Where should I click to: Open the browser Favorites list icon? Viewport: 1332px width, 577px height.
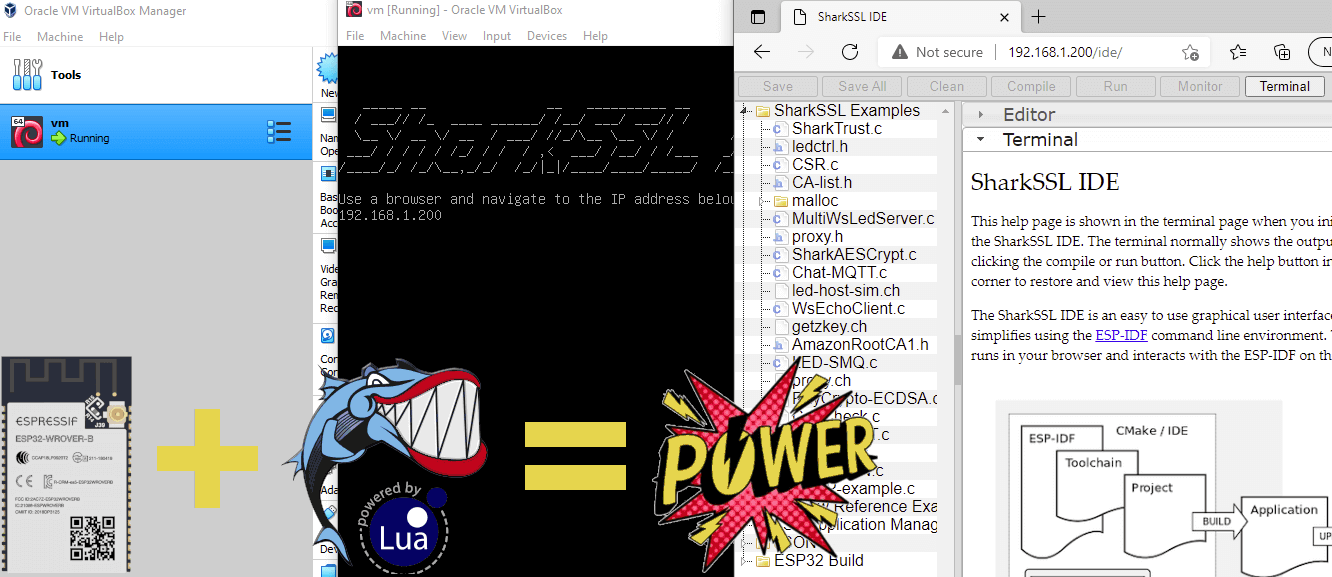pos(1238,52)
